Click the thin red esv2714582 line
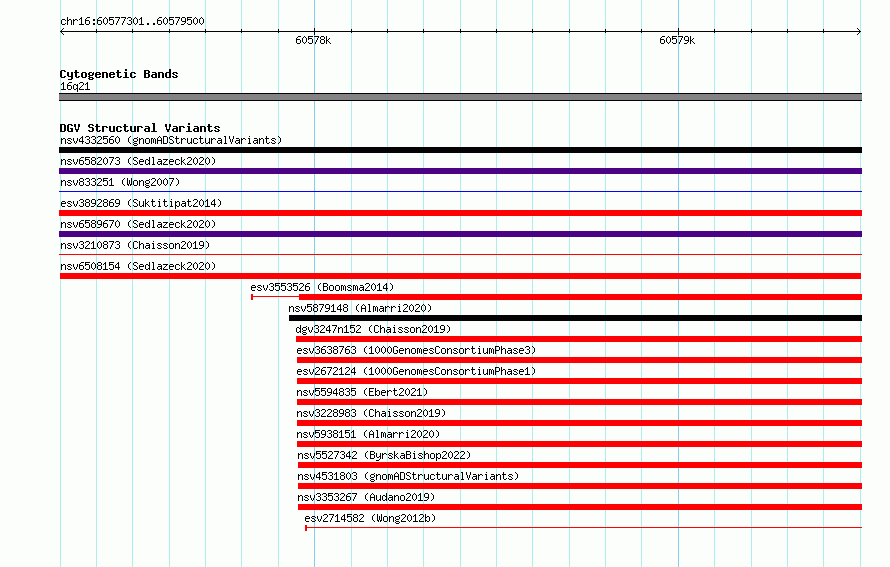 coord(583,528)
